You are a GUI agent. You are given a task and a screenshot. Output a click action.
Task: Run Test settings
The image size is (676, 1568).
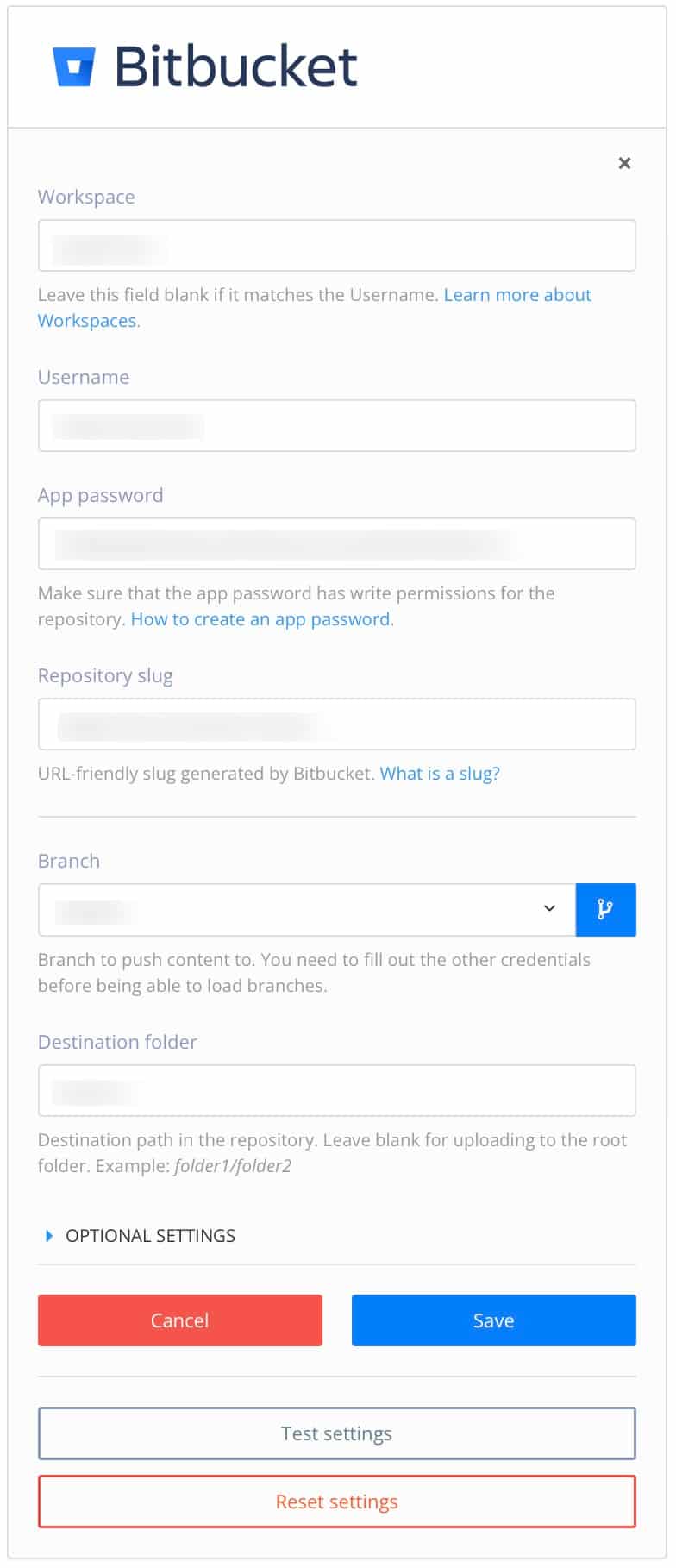335,1433
